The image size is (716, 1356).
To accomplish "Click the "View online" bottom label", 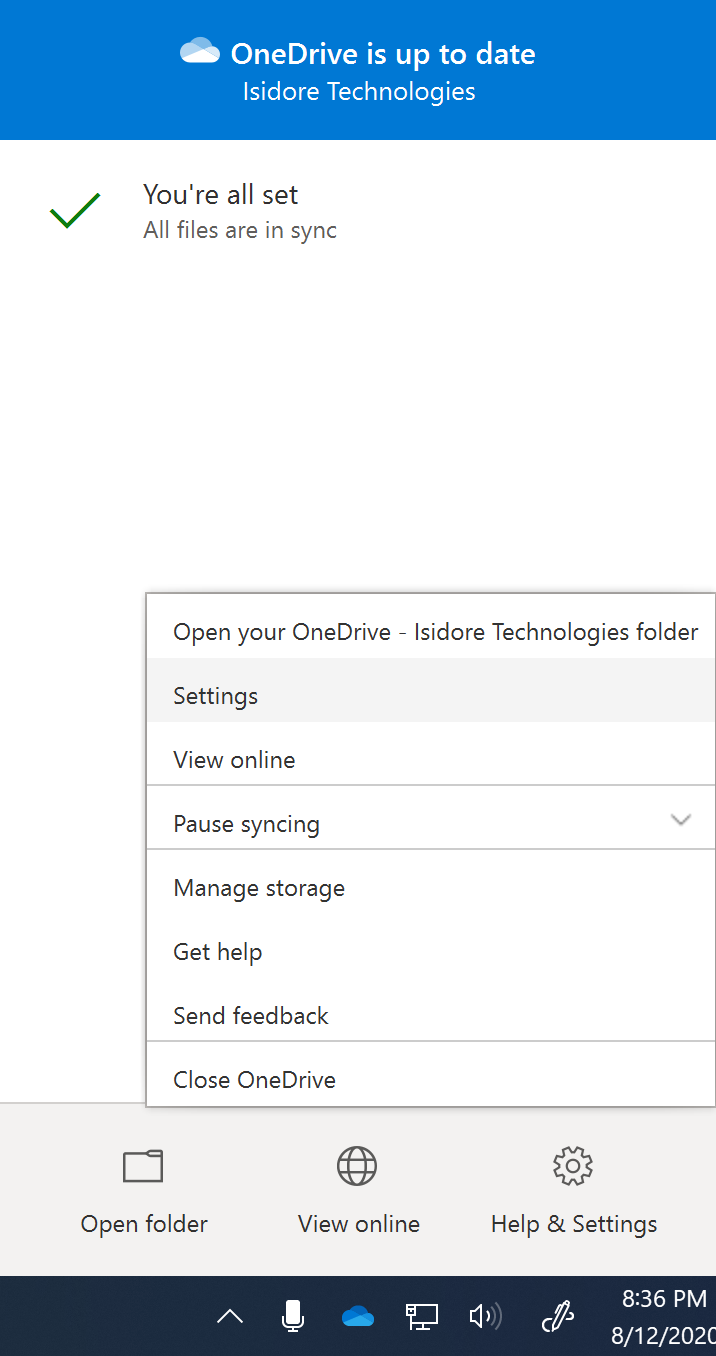I will (359, 1224).
